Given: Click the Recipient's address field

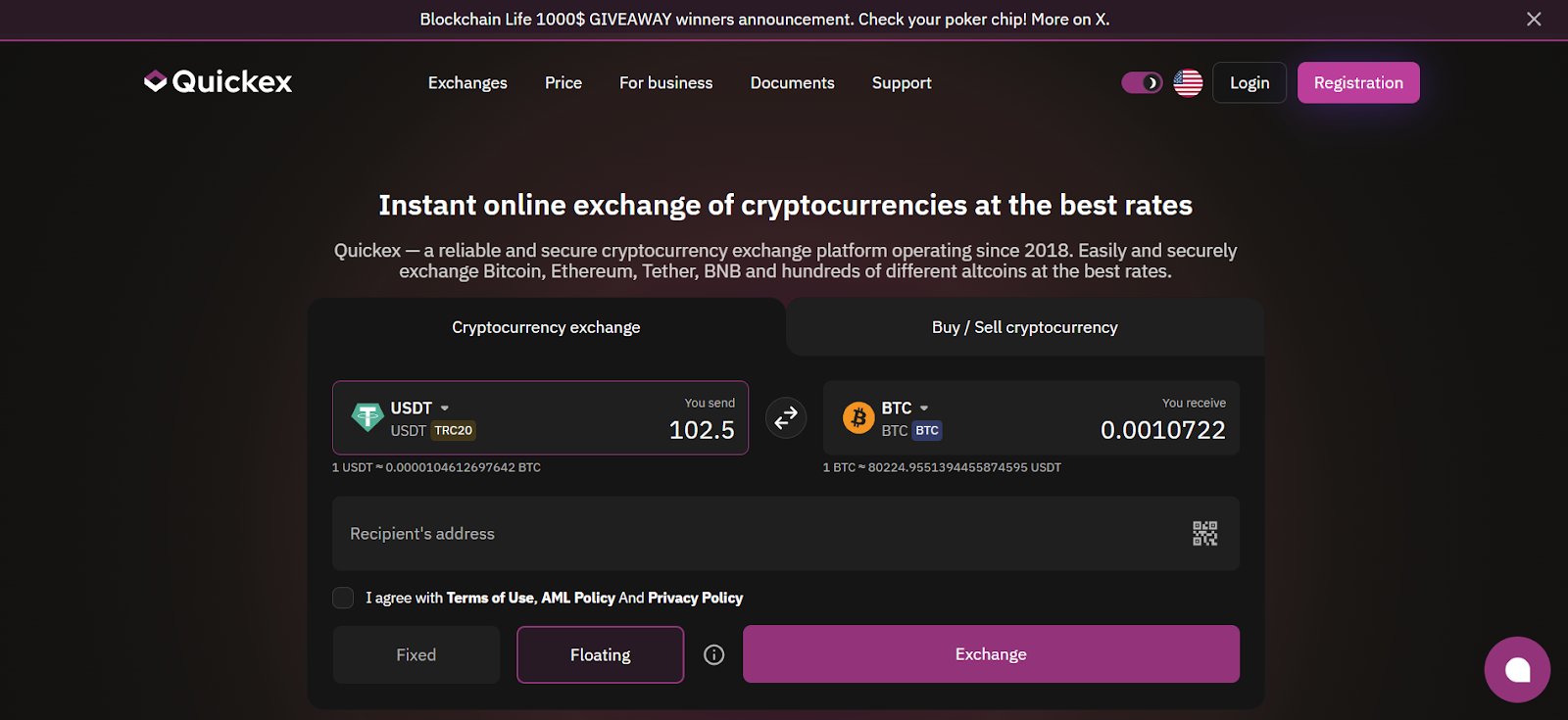Looking at the screenshot, I should click(x=755, y=534).
